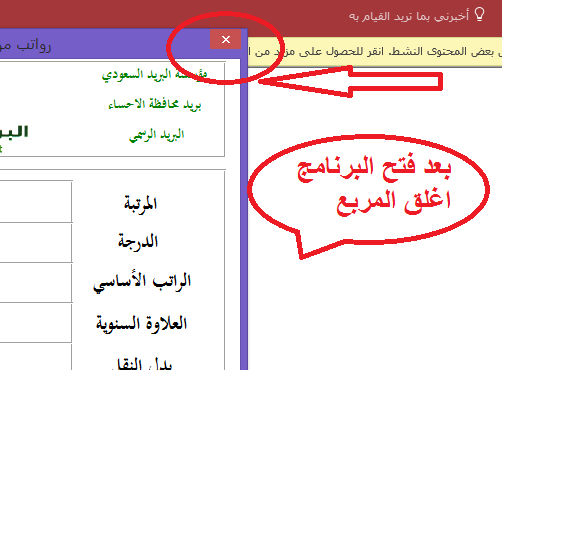Click the Saudi Post logo image
The width and height of the screenshot is (567, 543).
coord(14,136)
